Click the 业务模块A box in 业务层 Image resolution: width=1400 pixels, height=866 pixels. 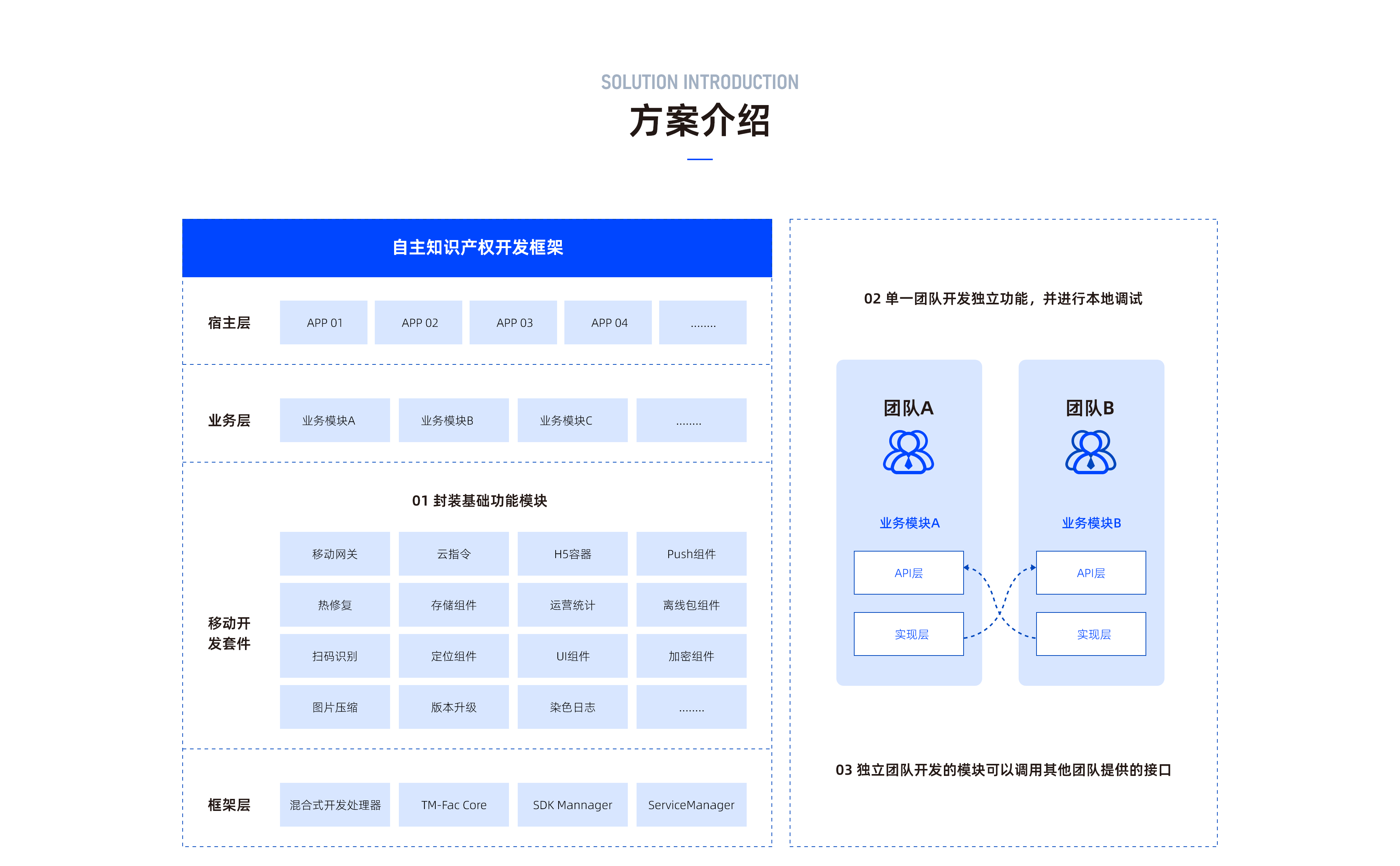coord(335,420)
